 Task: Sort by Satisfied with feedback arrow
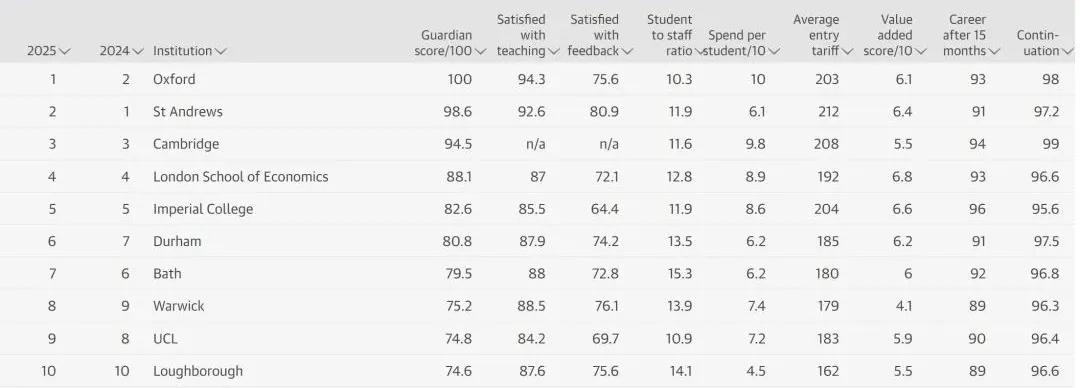point(627,51)
